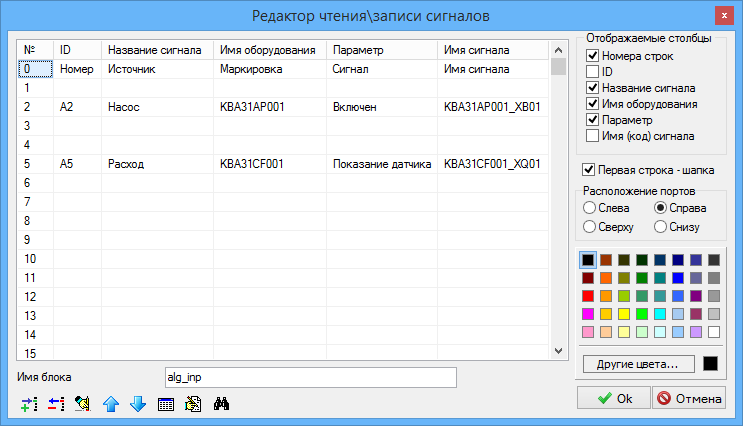Click the paintbrush icon in bottom toolbar
Viewport: 743px width, 426px height.
click(x=83, y=404)
